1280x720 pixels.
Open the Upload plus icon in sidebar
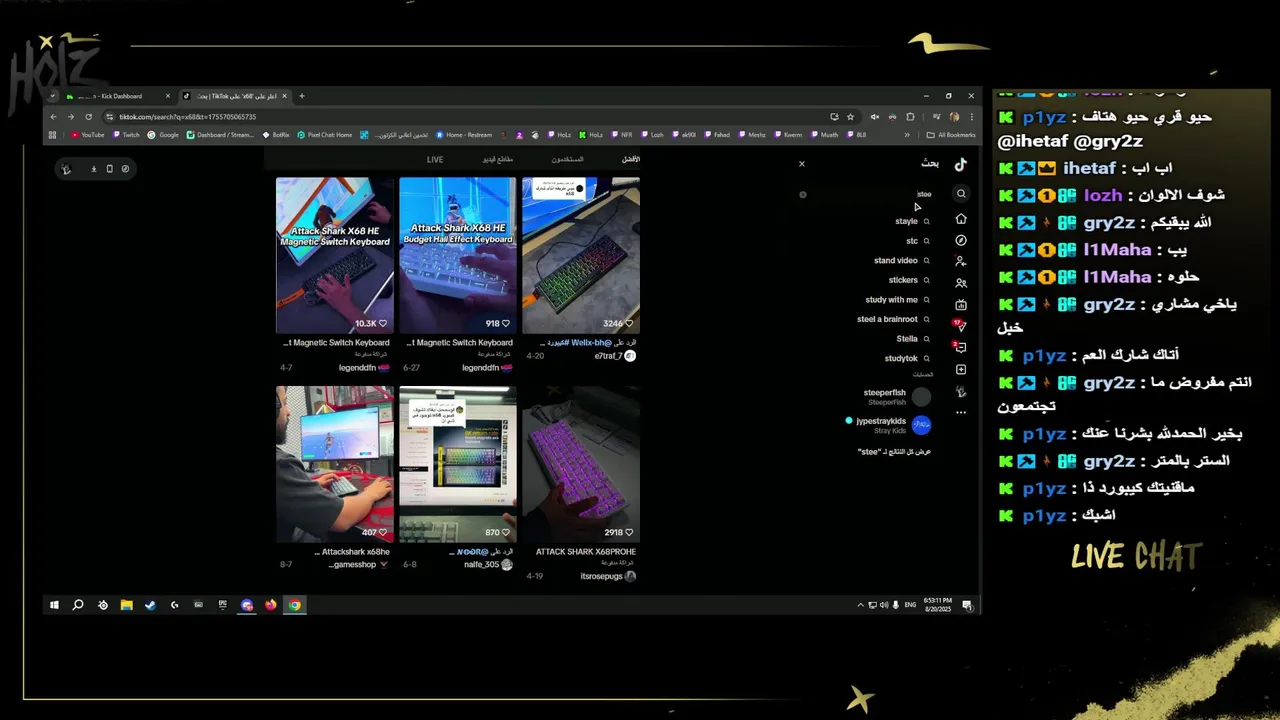pos(961,370)
